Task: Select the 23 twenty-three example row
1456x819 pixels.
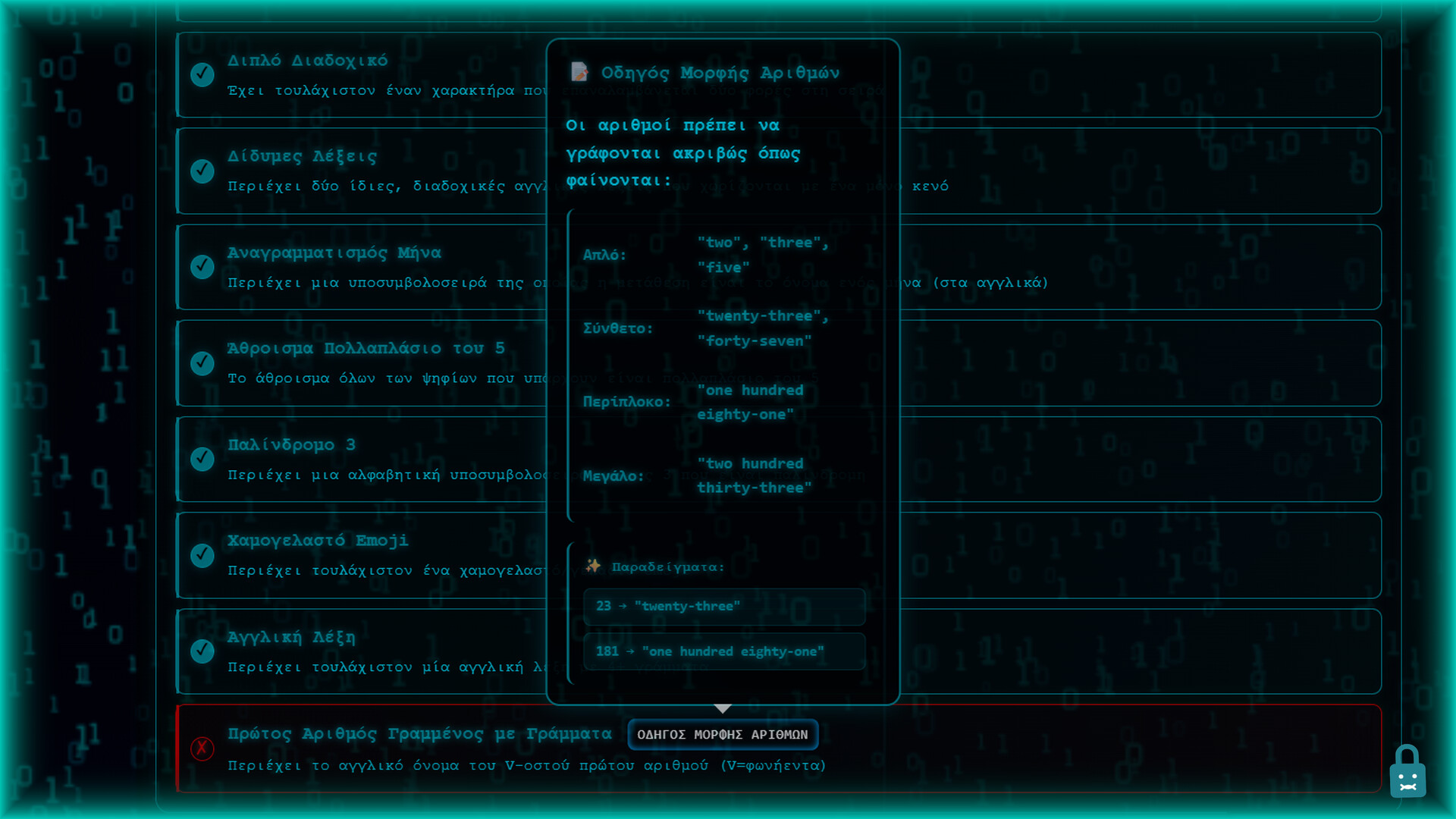Action: (x=723, y=606)
